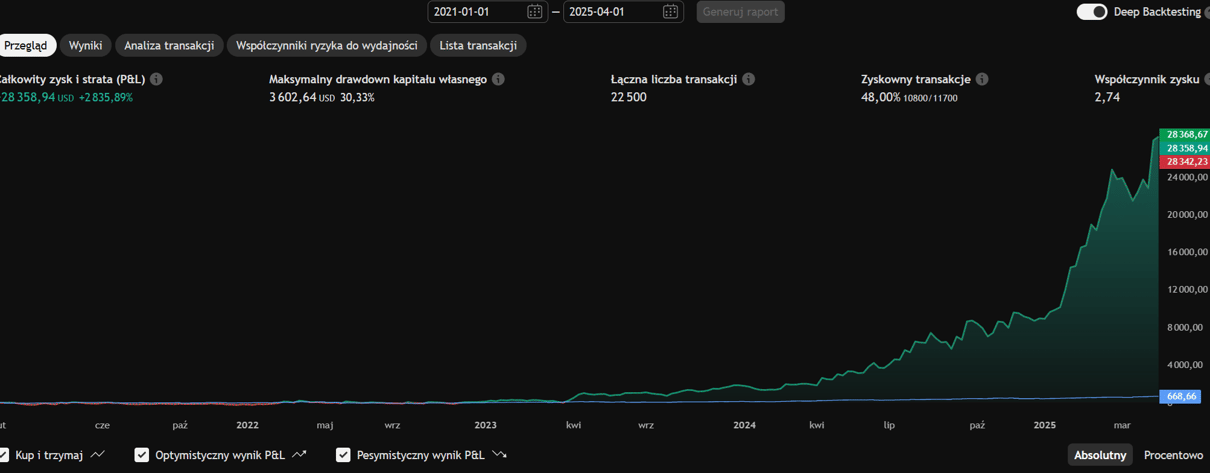1210x473 pixels.
Task: Click the 48,00% profitable trades value
Action: [x=881, y=97]
